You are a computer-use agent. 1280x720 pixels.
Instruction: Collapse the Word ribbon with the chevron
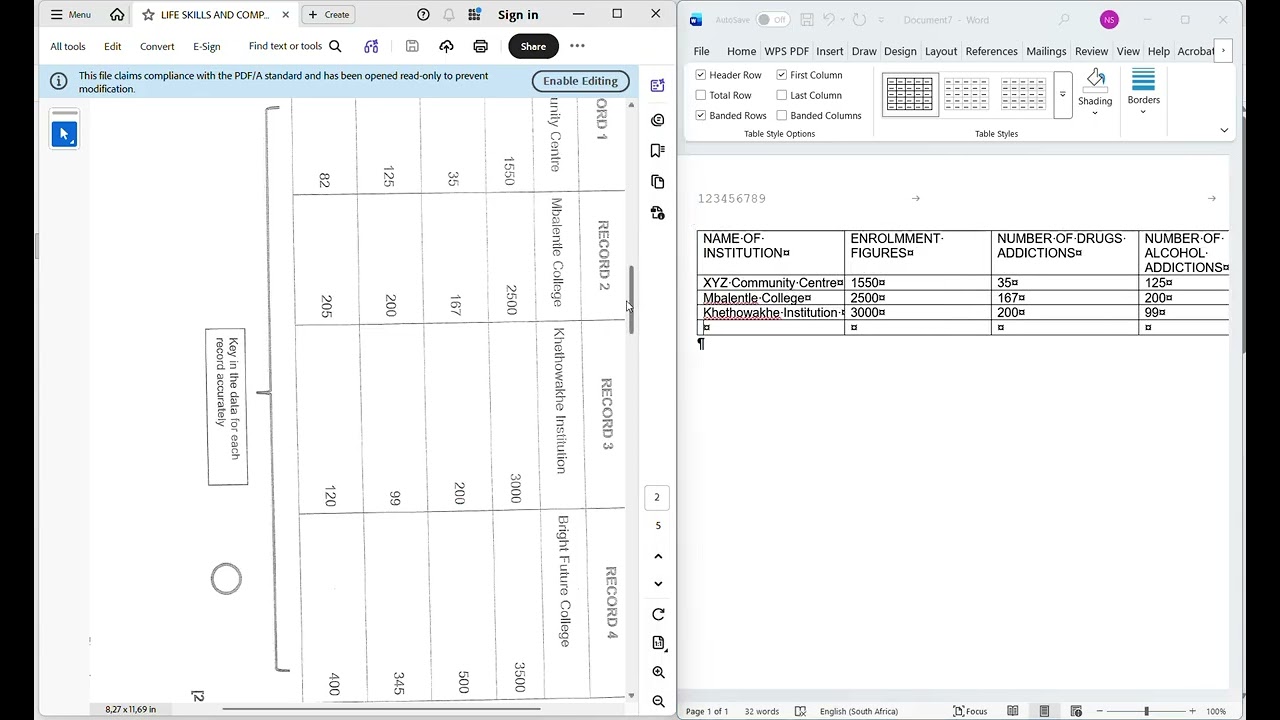1224,130
